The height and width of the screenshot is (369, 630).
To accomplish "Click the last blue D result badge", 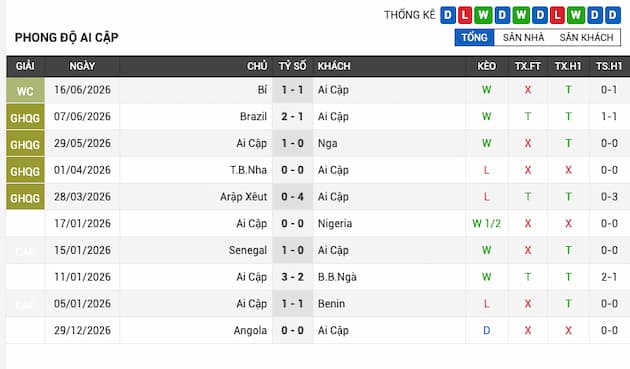I will [613, 15].
